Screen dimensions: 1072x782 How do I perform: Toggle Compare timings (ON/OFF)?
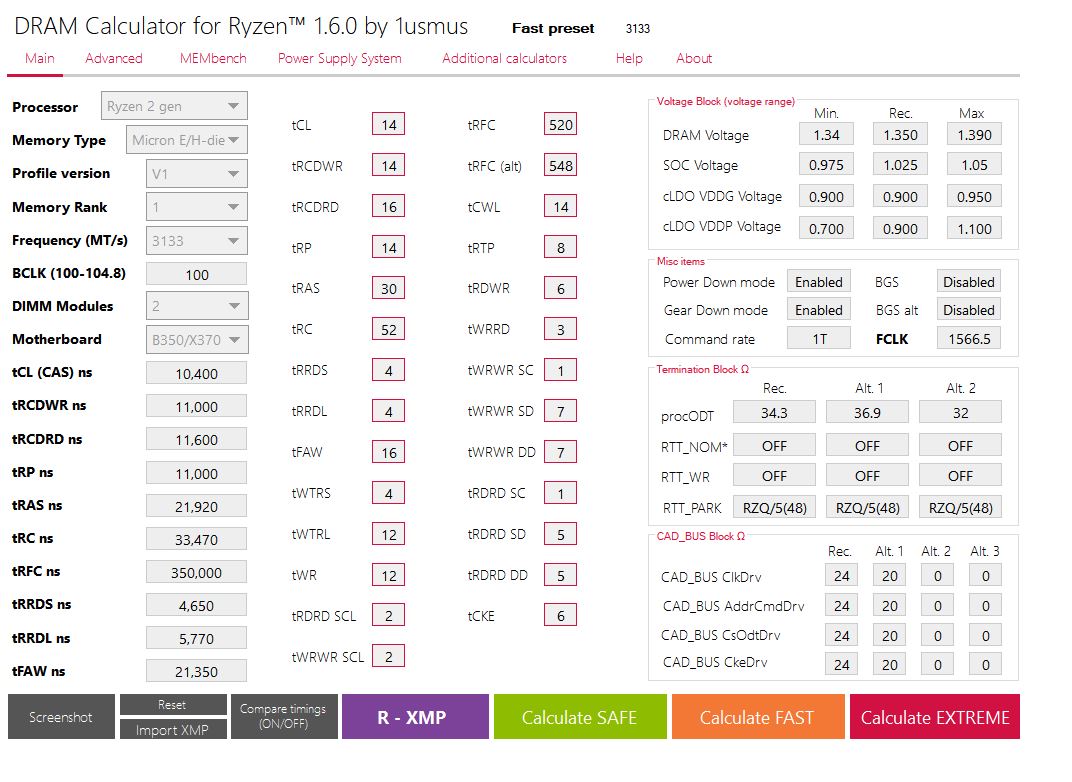click(x=284, y=716)
